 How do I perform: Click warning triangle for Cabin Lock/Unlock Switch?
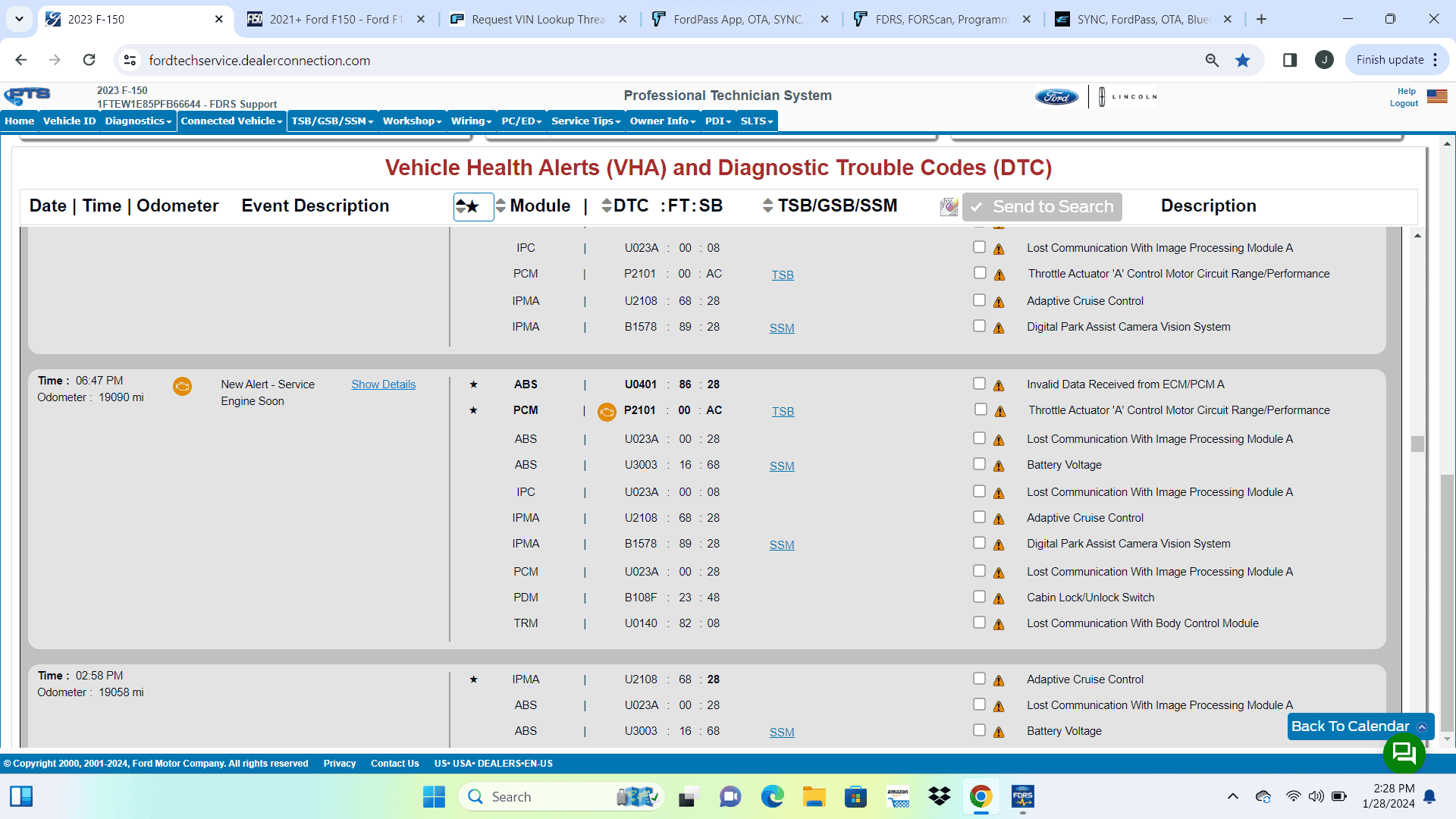point(999,599)
